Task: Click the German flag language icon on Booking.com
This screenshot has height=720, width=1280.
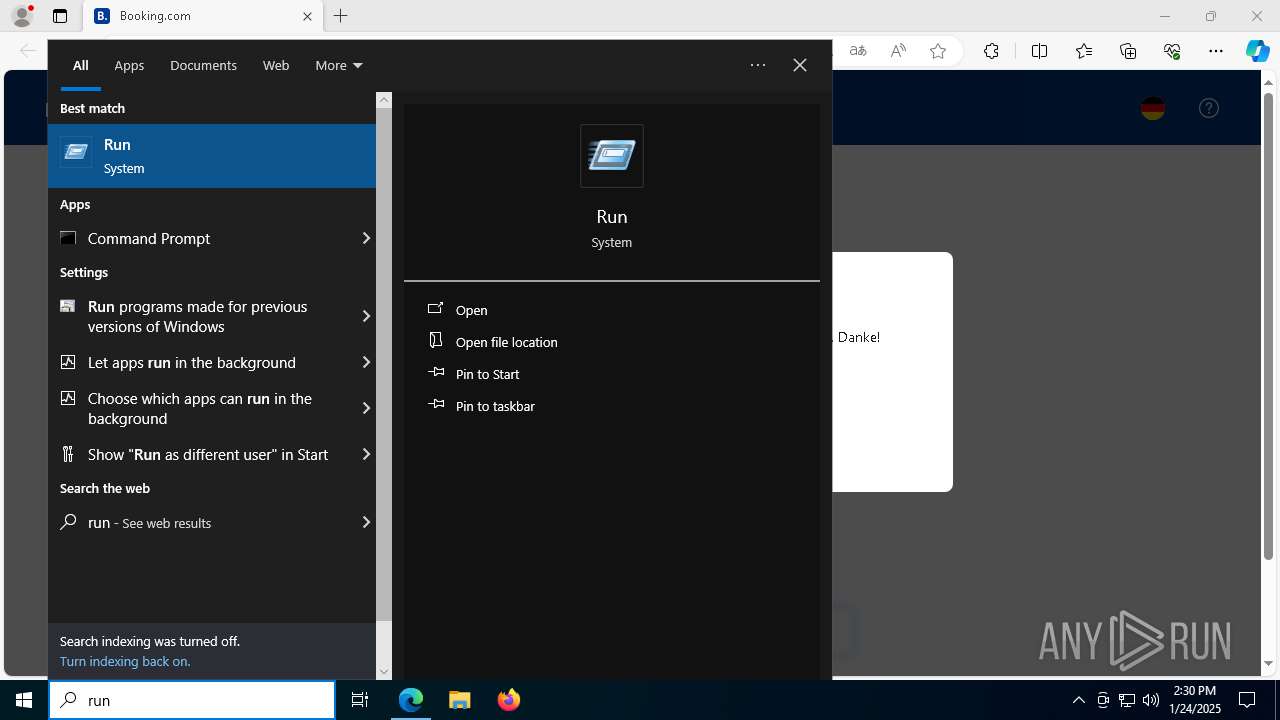Action: [x=1153, y=108]
